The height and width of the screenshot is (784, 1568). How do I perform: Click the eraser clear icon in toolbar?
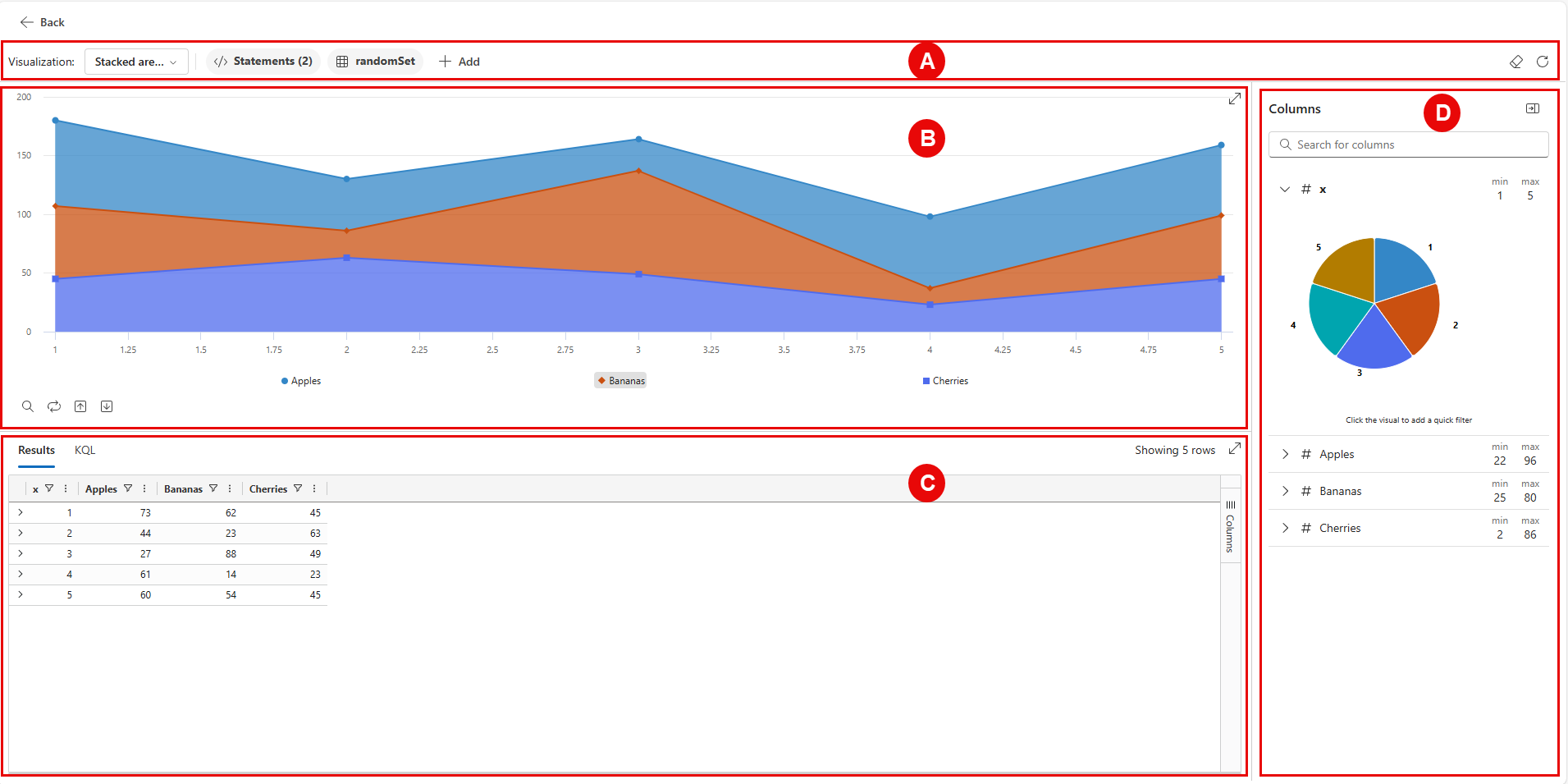[x=1515, y=62]
